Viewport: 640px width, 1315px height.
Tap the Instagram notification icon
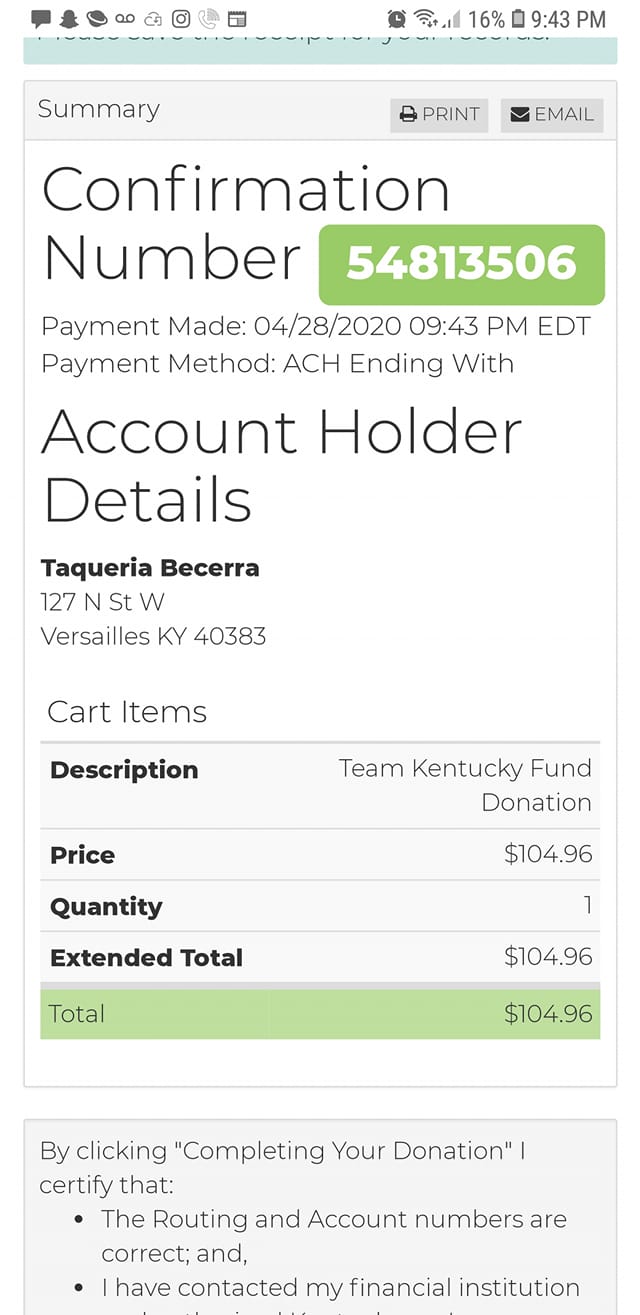coord(181,19)
